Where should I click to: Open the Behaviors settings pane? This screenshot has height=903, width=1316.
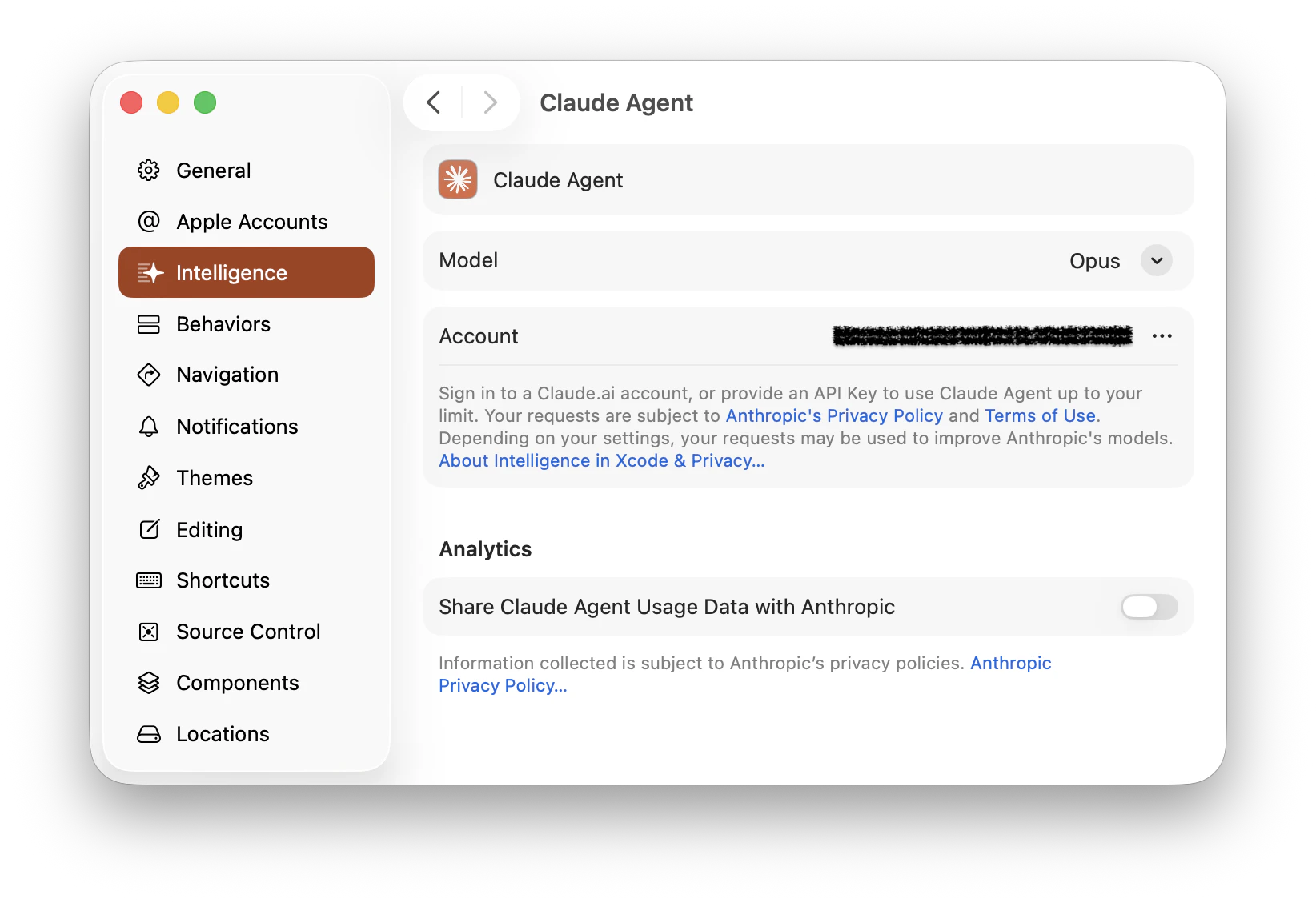(x=247, y=324)
